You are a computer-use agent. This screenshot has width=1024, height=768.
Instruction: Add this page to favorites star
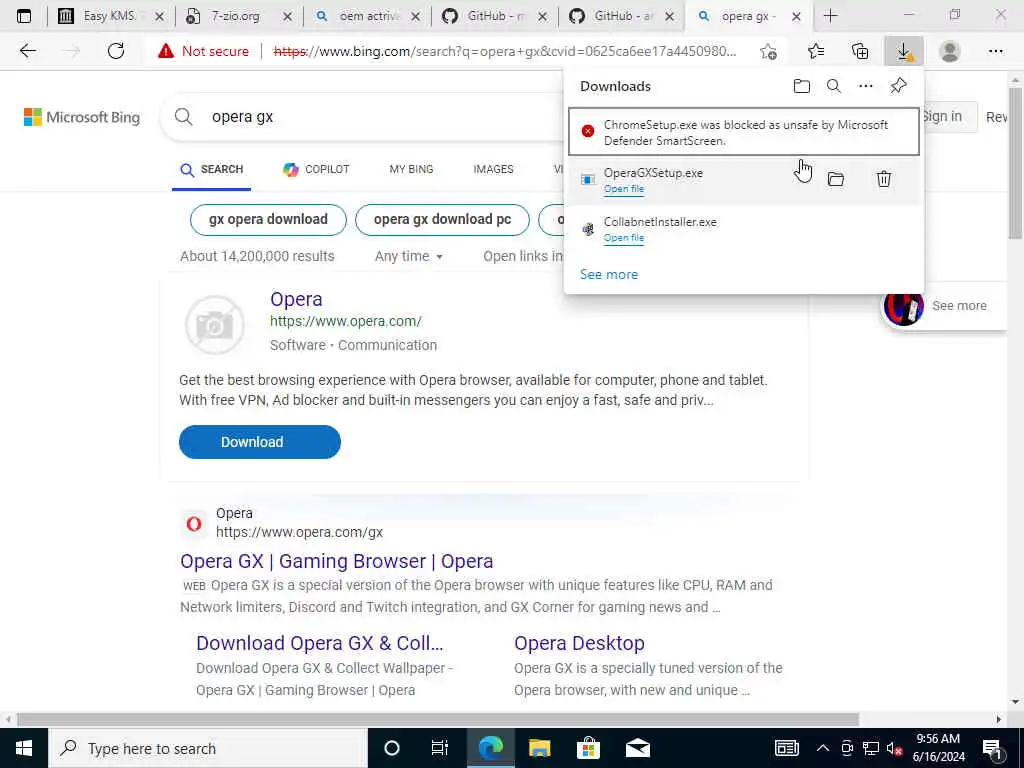pos(769,51)
